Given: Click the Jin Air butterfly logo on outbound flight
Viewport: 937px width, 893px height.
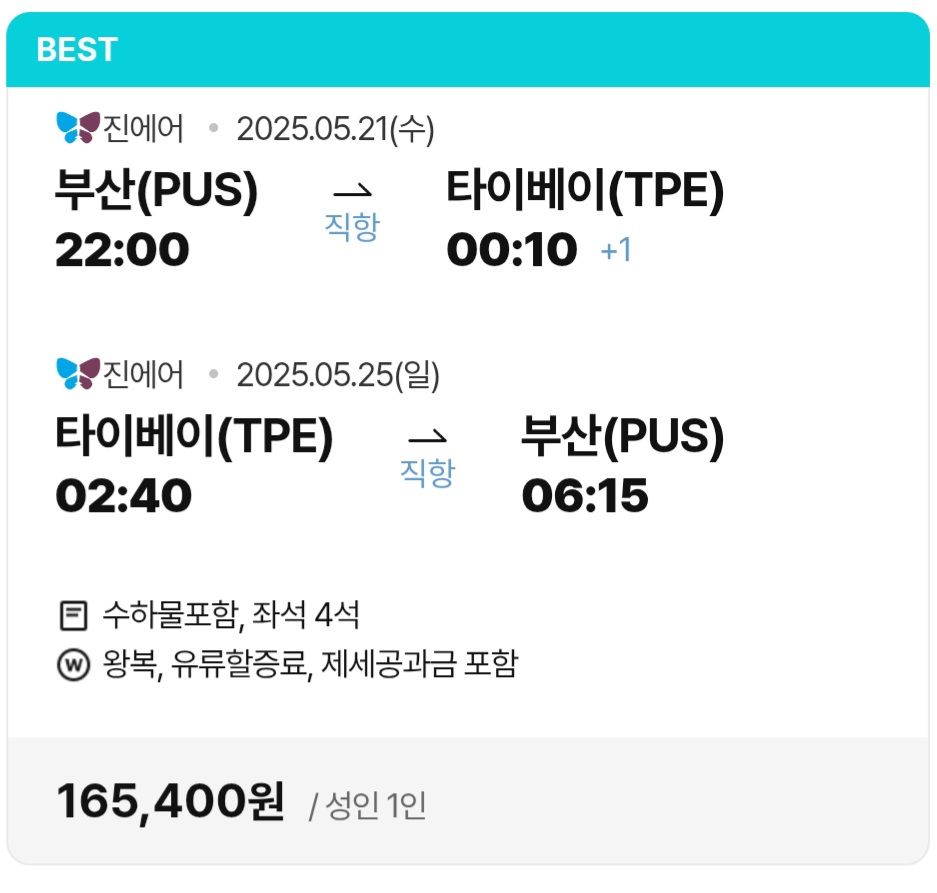Looking at the screenshot, I should tap(78, 128).
